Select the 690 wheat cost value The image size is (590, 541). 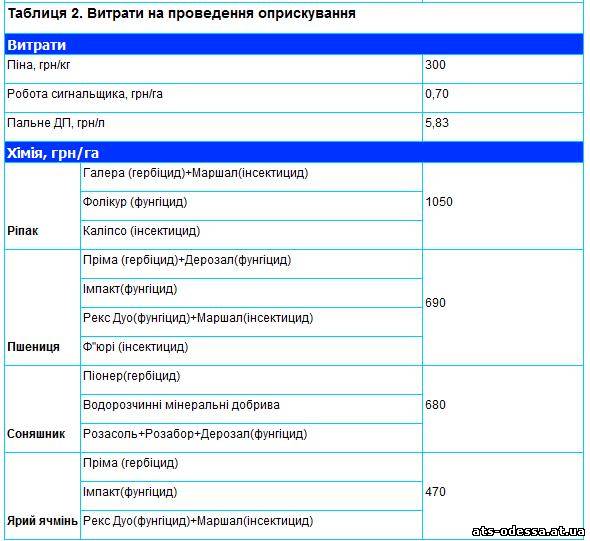tap(435, 302)
